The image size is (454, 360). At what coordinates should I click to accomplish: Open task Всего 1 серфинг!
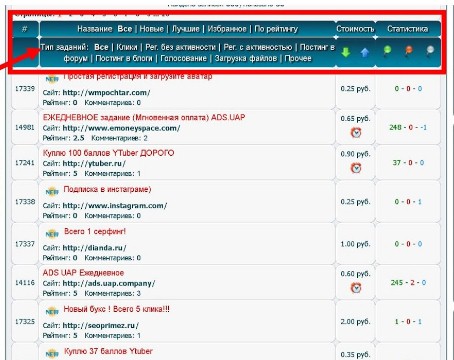click(95, 231)
